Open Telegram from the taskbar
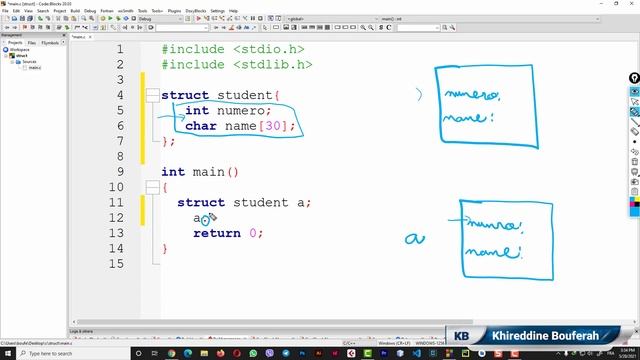The height and width of the screenshot is (360, 640). (x=286, y=353)
